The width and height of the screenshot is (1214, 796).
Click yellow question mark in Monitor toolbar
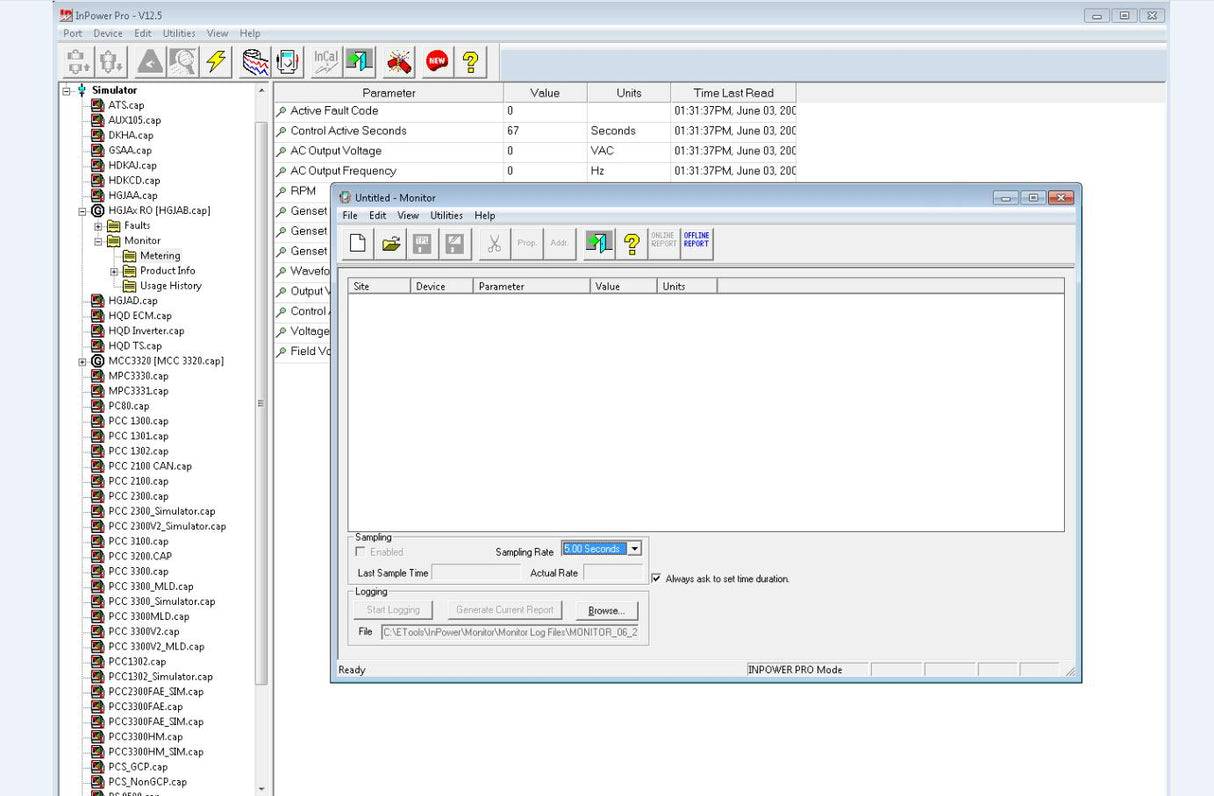pos(631,243)
